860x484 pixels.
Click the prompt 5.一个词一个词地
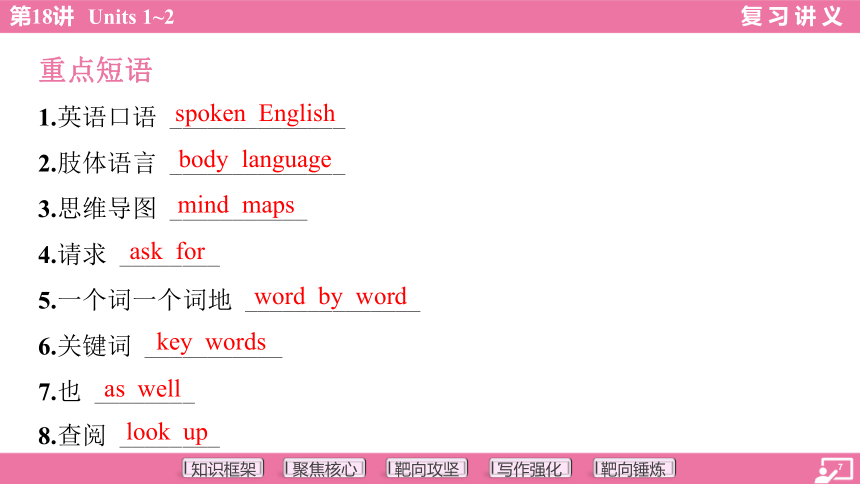(135, 300)
